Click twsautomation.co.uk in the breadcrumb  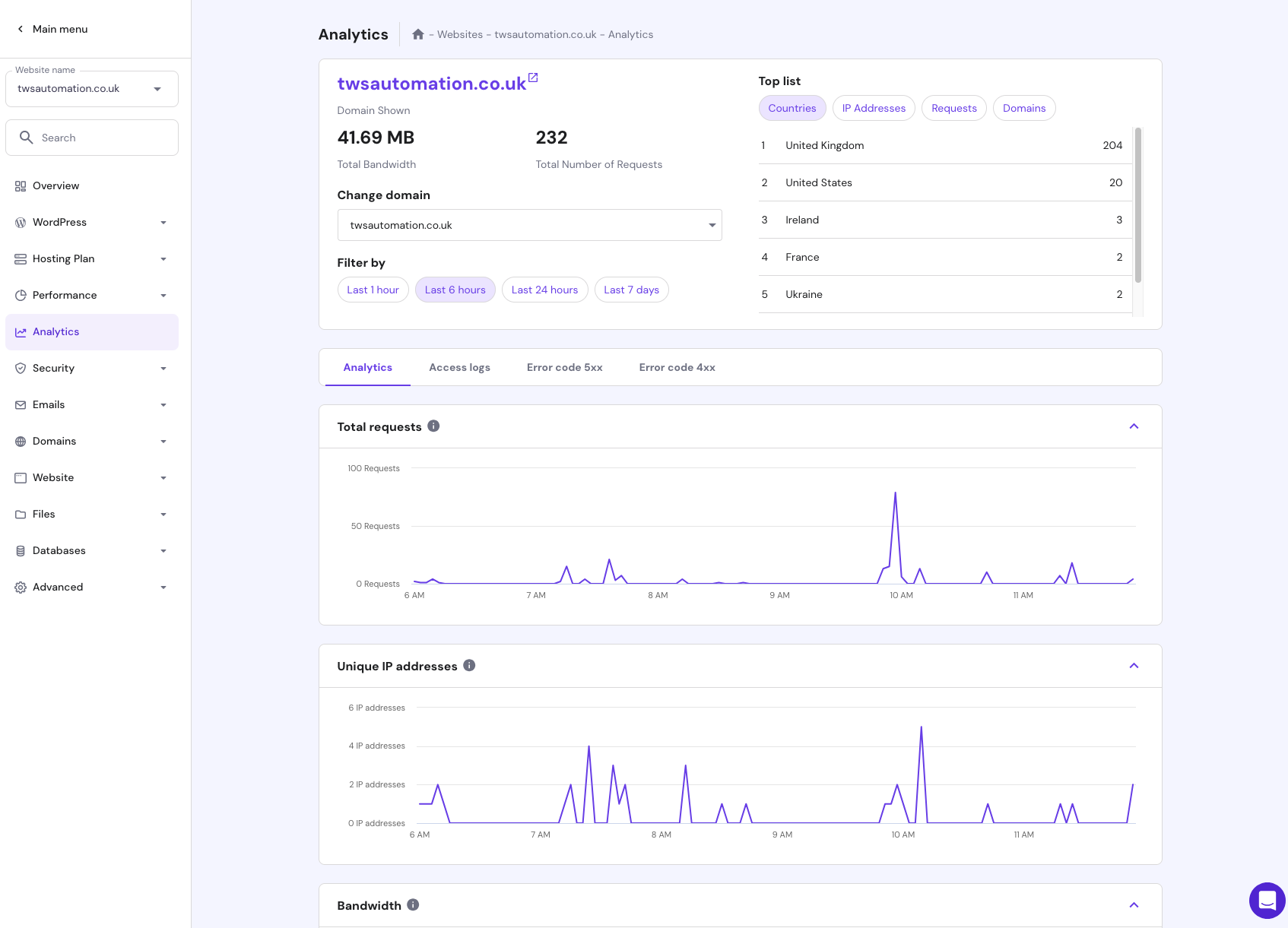[x=545, y=34]
